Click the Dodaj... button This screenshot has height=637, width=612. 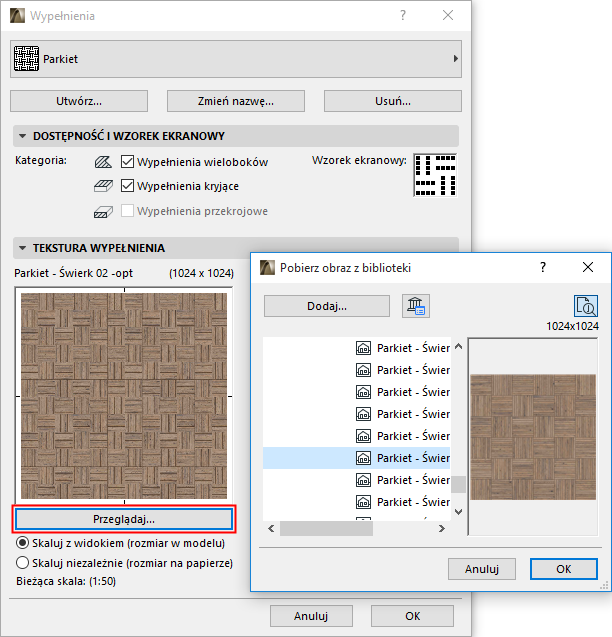pos(327,306)
